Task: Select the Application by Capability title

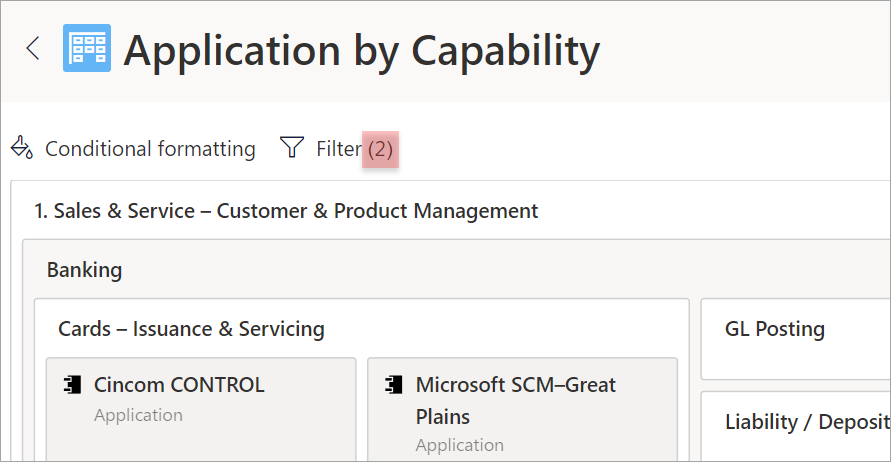Action: pyautogui.click(x=361, y=51)
